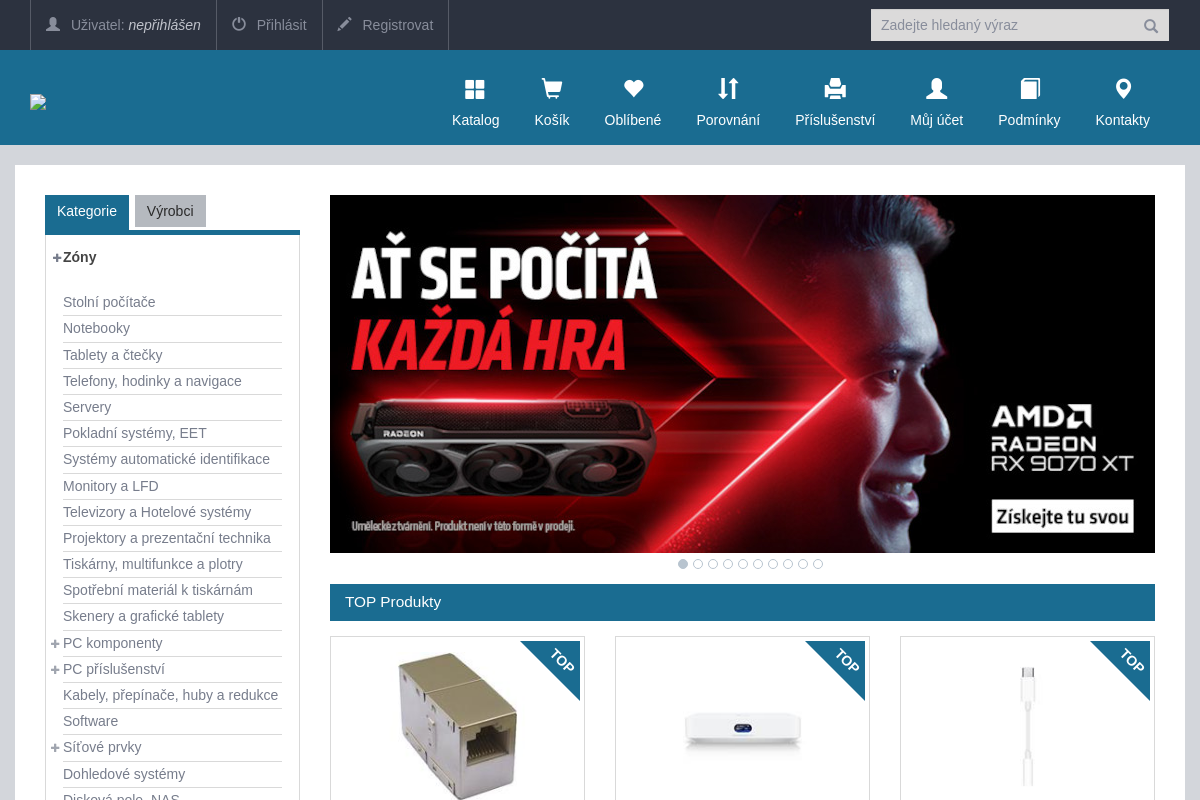
Task: Click Získejte tu svou banner button
Action: [x=1062, y=516]
